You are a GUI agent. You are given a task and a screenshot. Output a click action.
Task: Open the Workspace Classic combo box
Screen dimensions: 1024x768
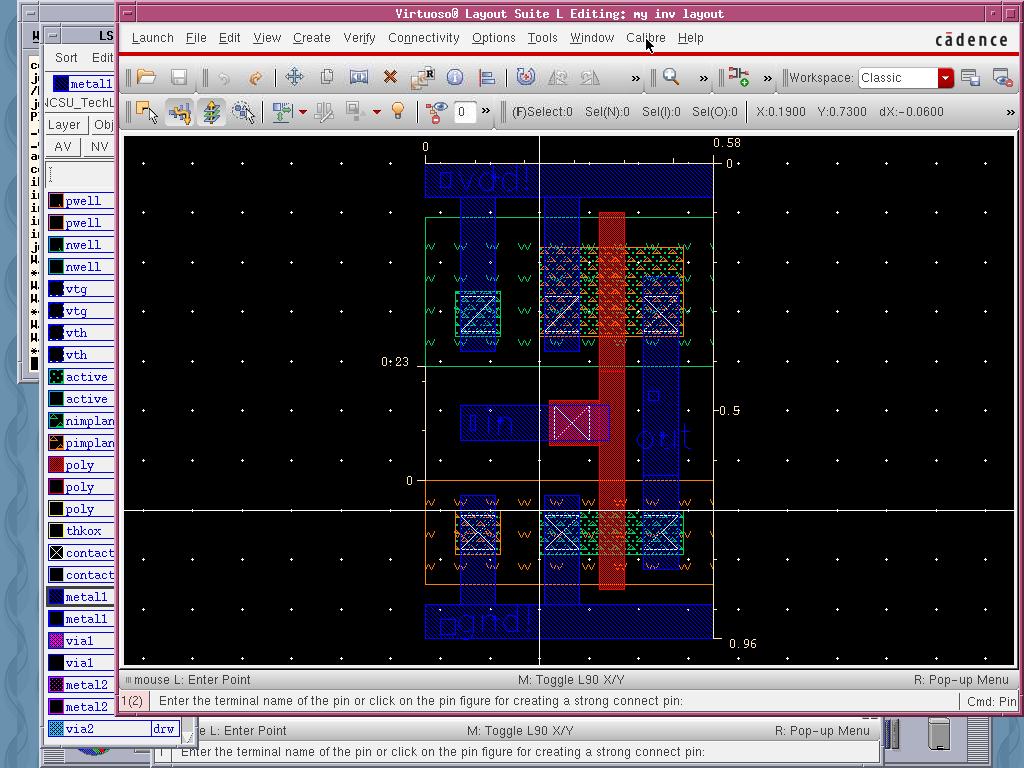[906, 78]
